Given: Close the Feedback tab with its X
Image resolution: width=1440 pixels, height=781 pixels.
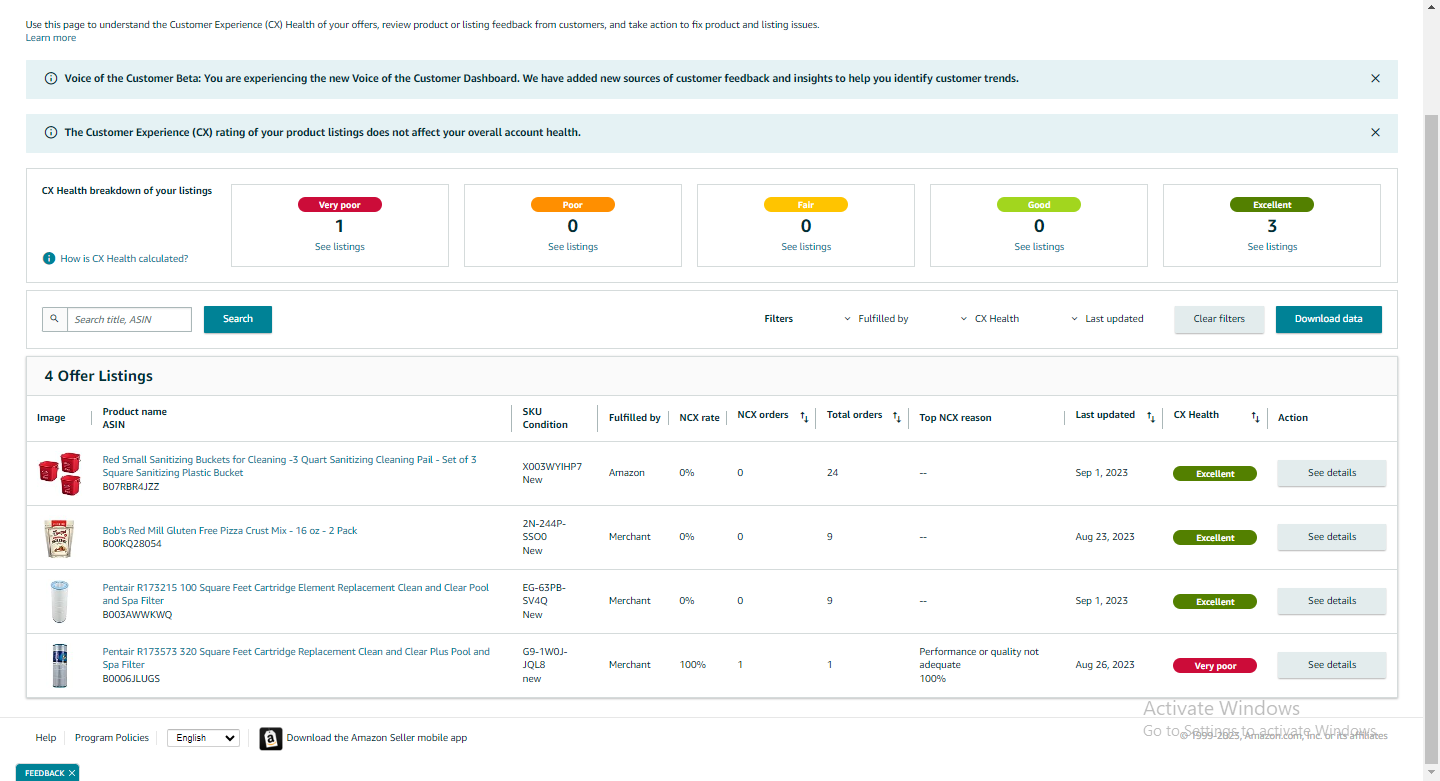Looking at the screenshot, I should click(x=72, y=773).
